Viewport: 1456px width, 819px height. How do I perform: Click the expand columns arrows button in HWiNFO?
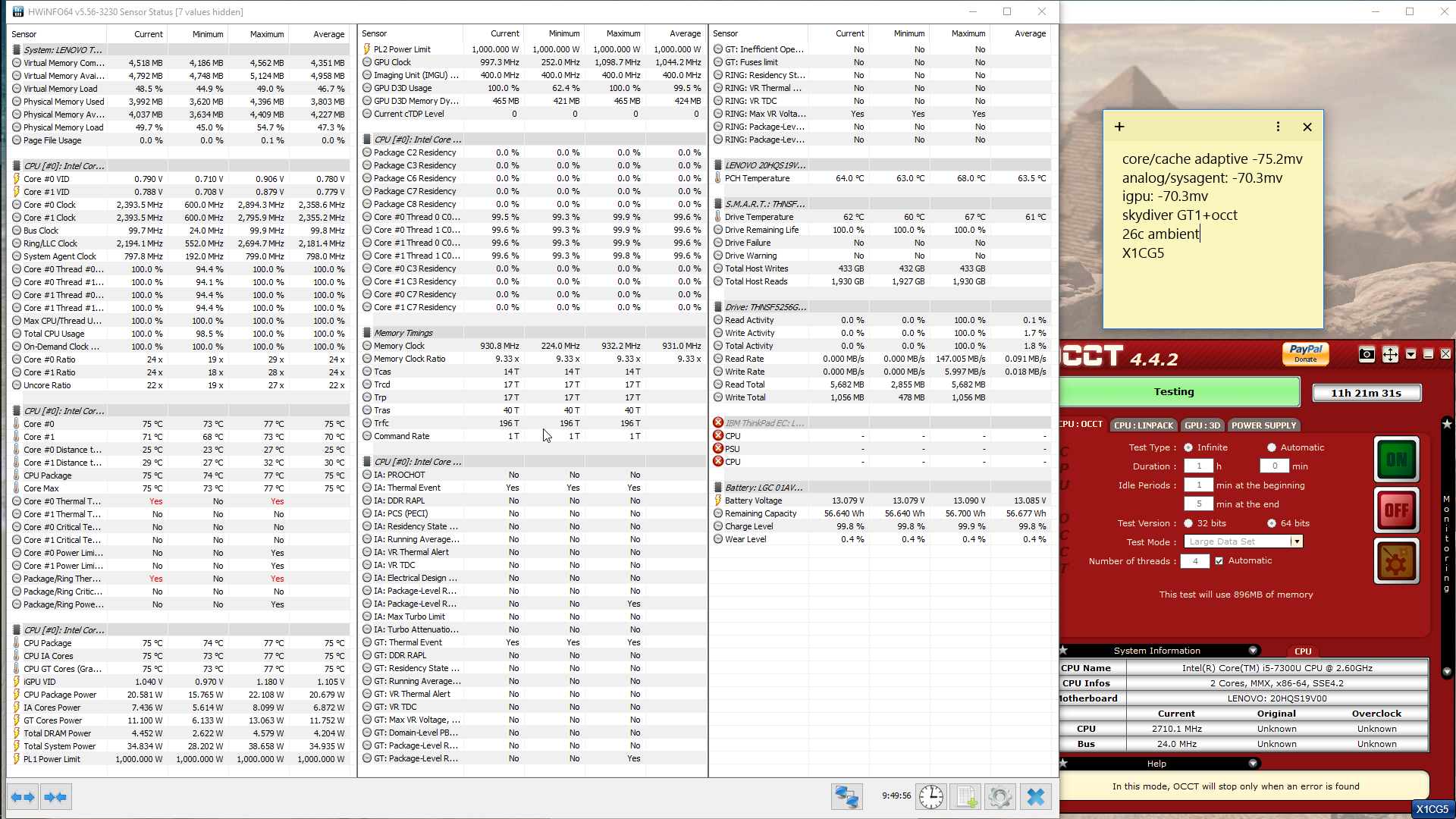coord(23,797)
